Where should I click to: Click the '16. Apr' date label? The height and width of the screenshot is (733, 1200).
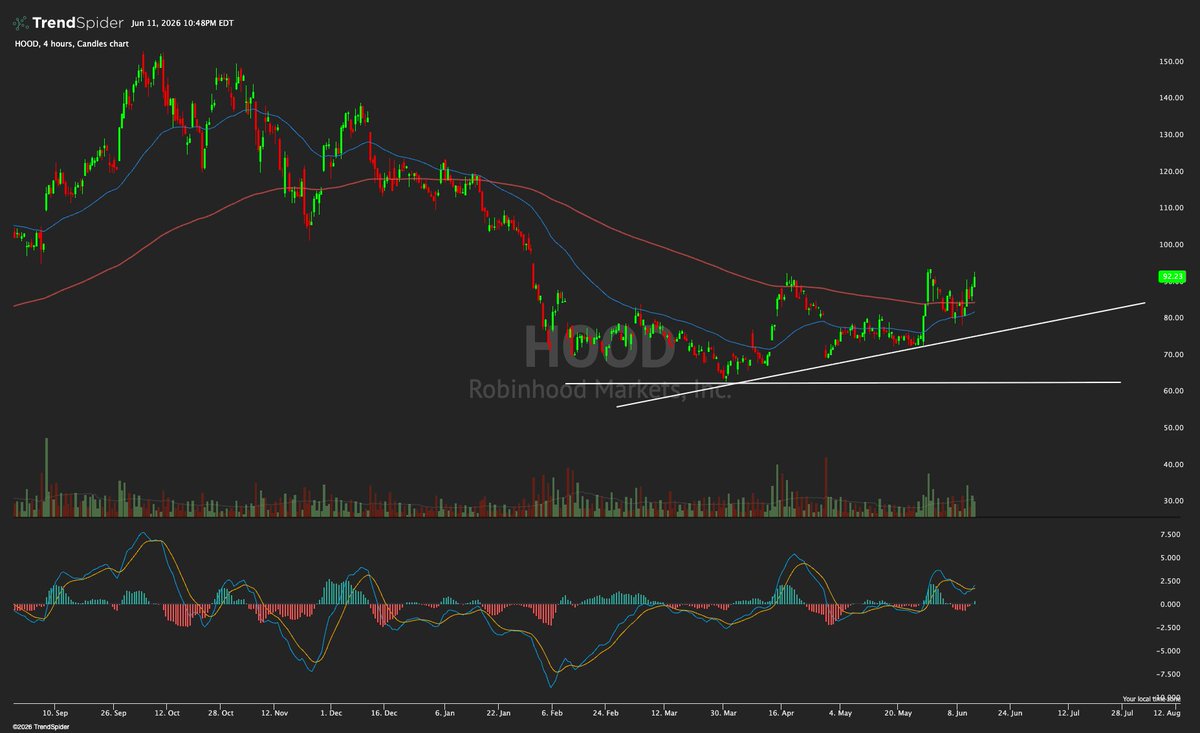pos(782,715)
